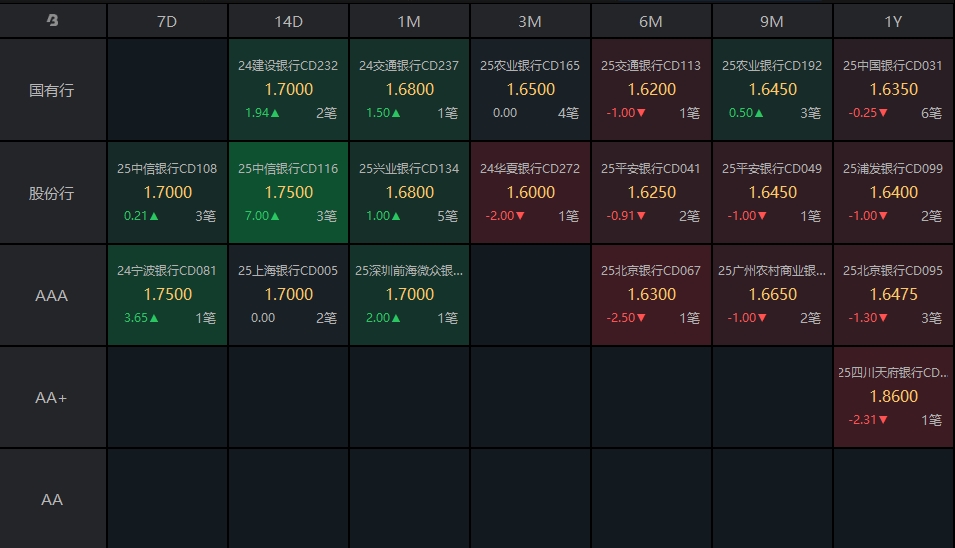The height and width of the screenshot is (548, 955).
Task: Select the 3M tenor column header
Action: tap(530, 21)
